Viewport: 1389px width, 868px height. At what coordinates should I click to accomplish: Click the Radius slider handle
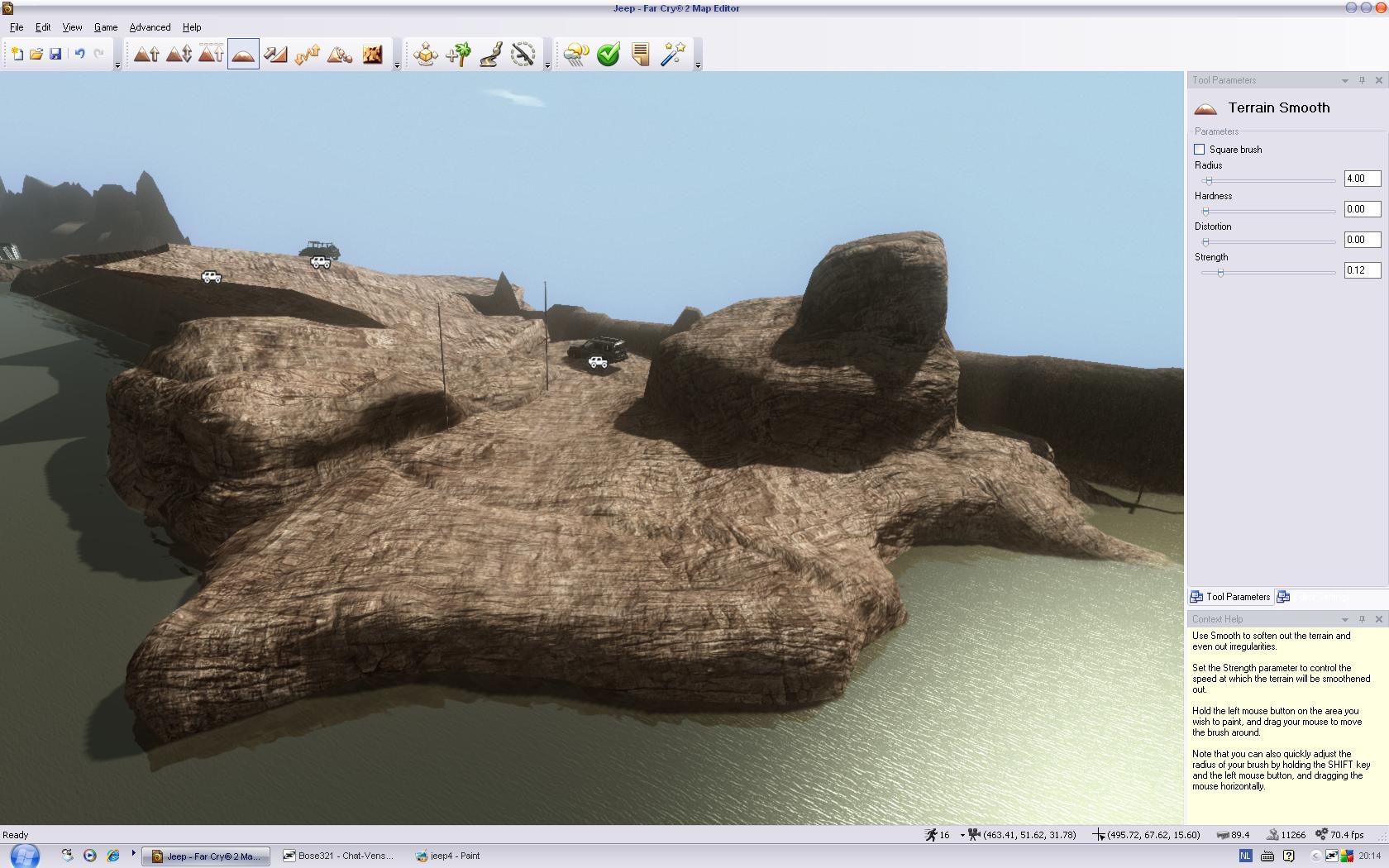tap(1209, 181)
